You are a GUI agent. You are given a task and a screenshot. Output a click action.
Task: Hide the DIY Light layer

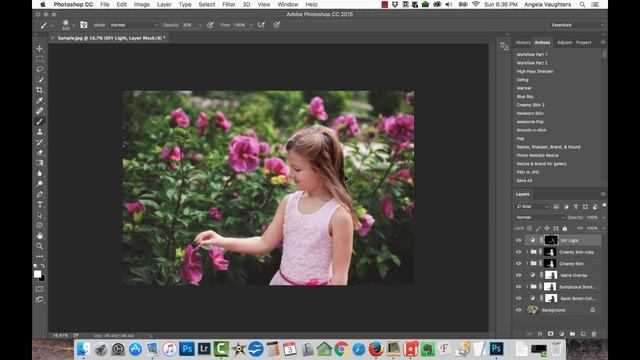[518, 240]
